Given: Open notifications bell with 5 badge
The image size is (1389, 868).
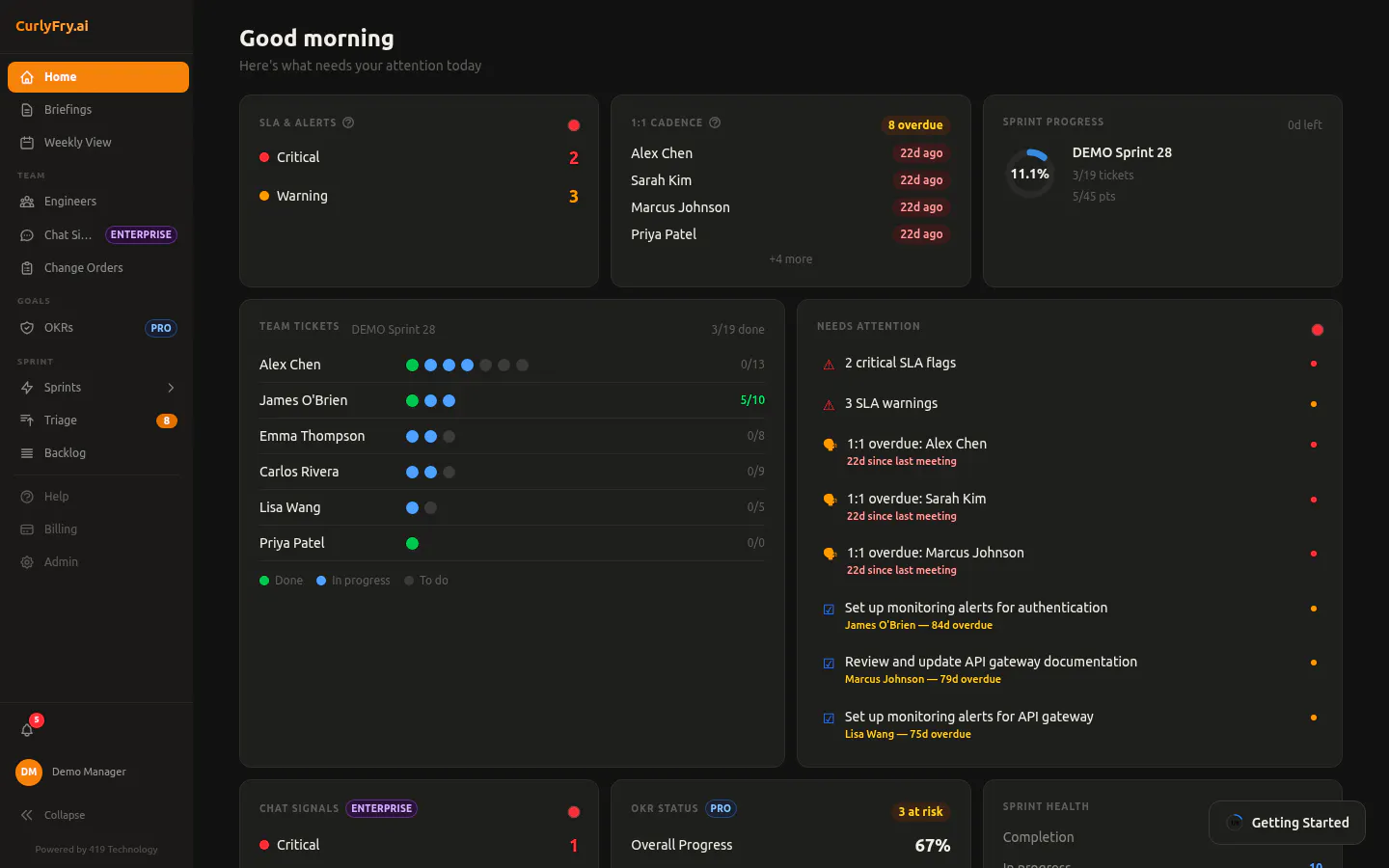Looking at the screenshot, I should tap(28, 729).
